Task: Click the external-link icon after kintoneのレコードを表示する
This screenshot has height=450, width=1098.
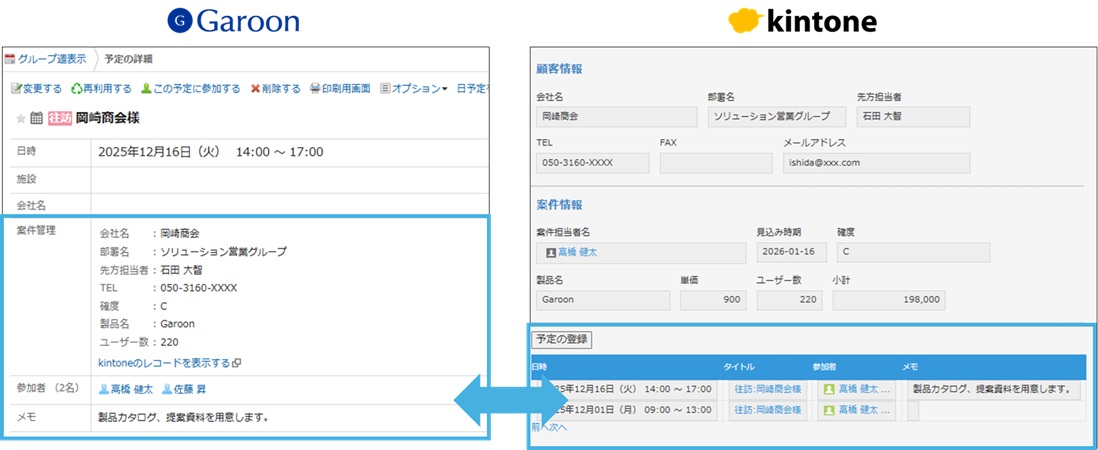Action: click(237, 363)
